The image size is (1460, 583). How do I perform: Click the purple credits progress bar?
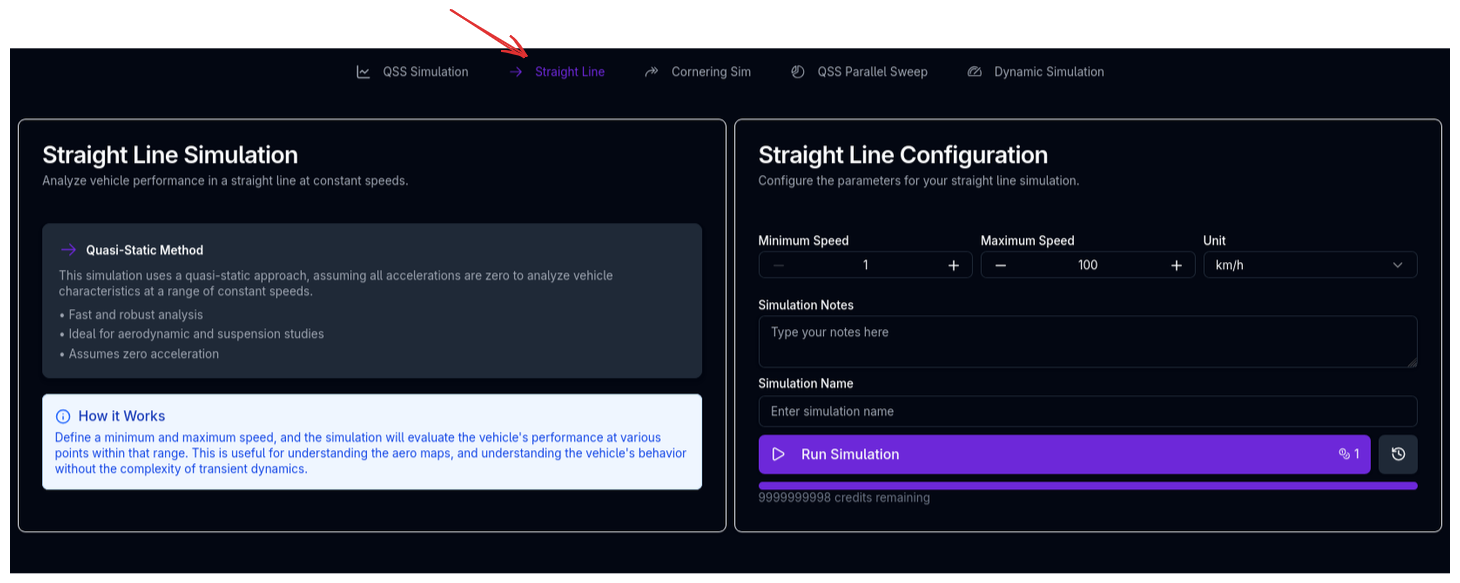(x=1087, y=486)
